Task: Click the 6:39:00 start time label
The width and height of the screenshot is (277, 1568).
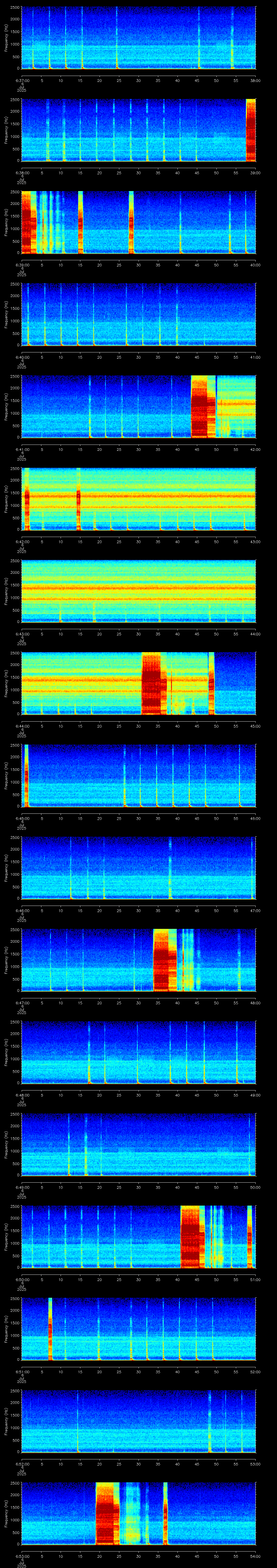Action: click(22, 265)
